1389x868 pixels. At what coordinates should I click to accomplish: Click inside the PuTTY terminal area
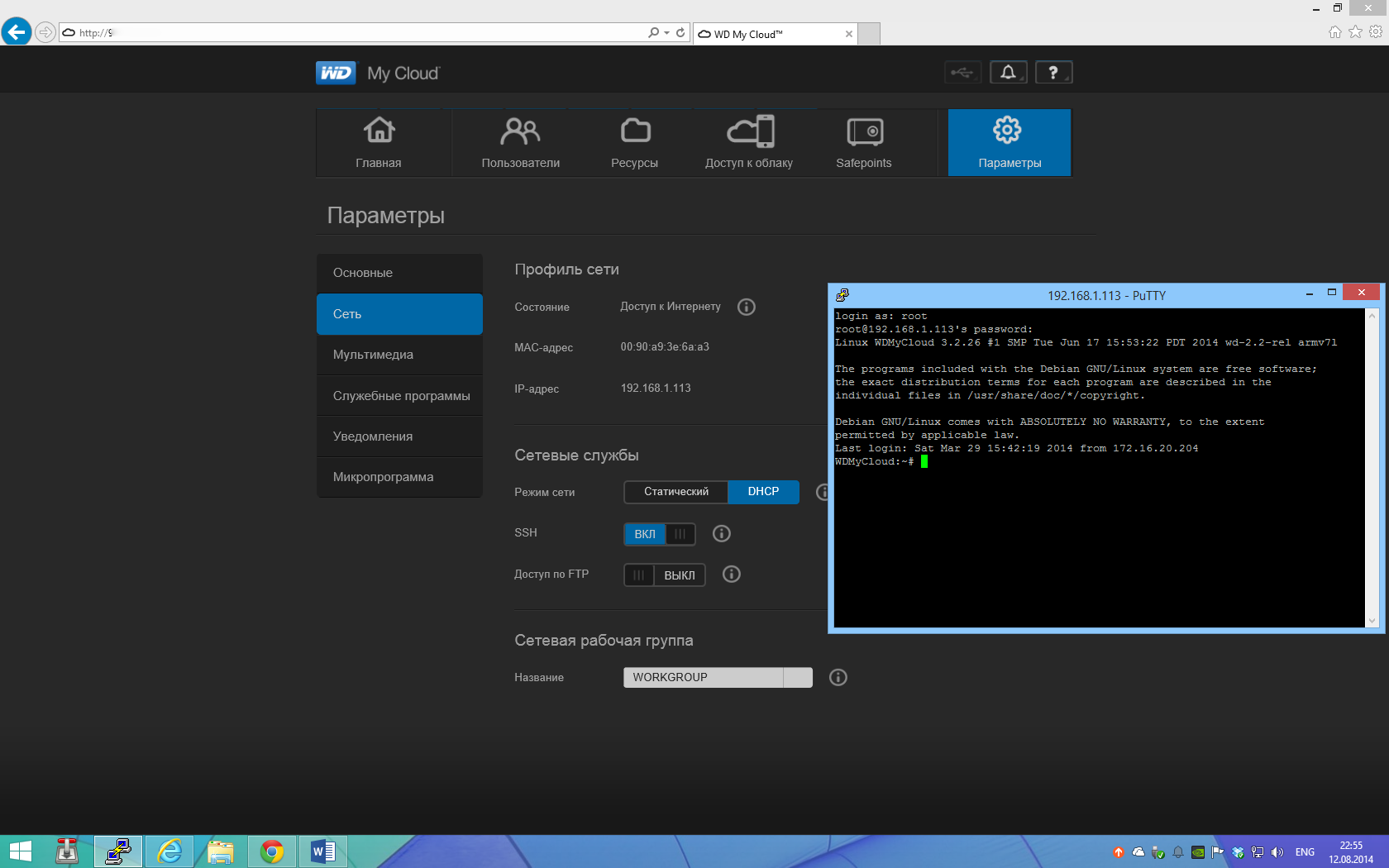click(1099, 468)
